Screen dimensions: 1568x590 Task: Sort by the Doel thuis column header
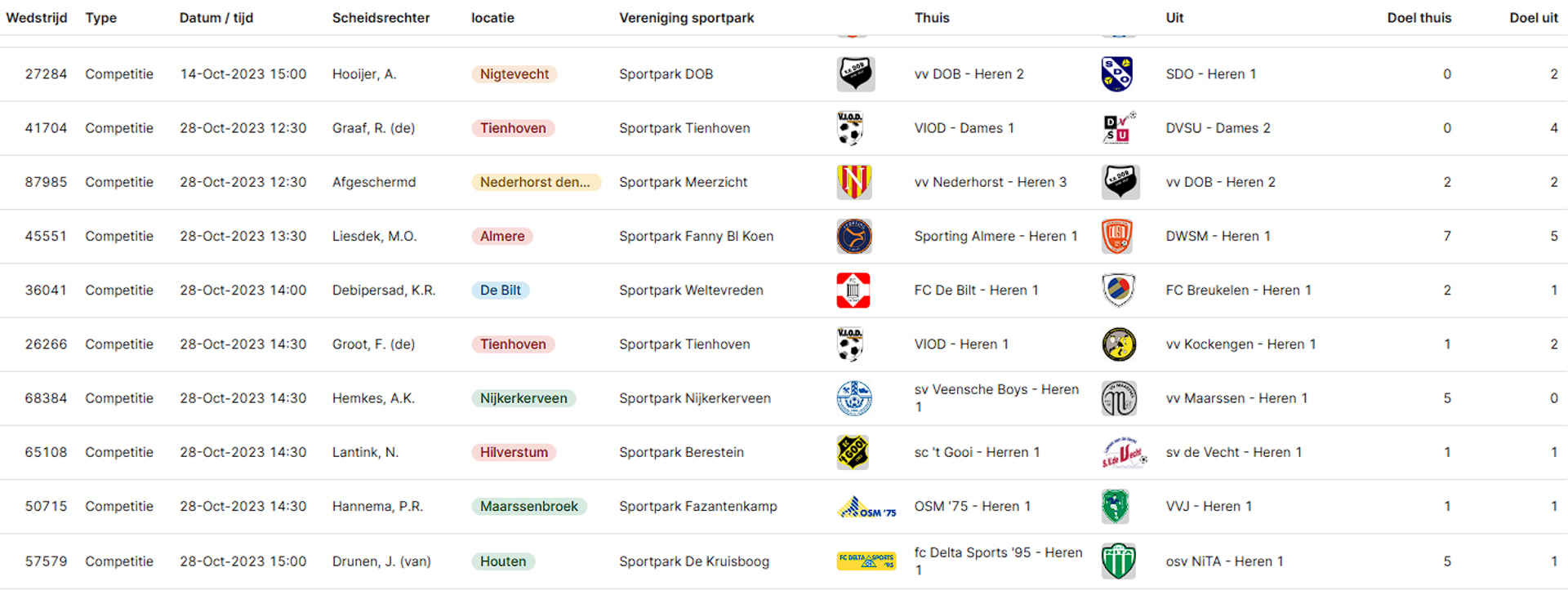(x=1419, y=18)
